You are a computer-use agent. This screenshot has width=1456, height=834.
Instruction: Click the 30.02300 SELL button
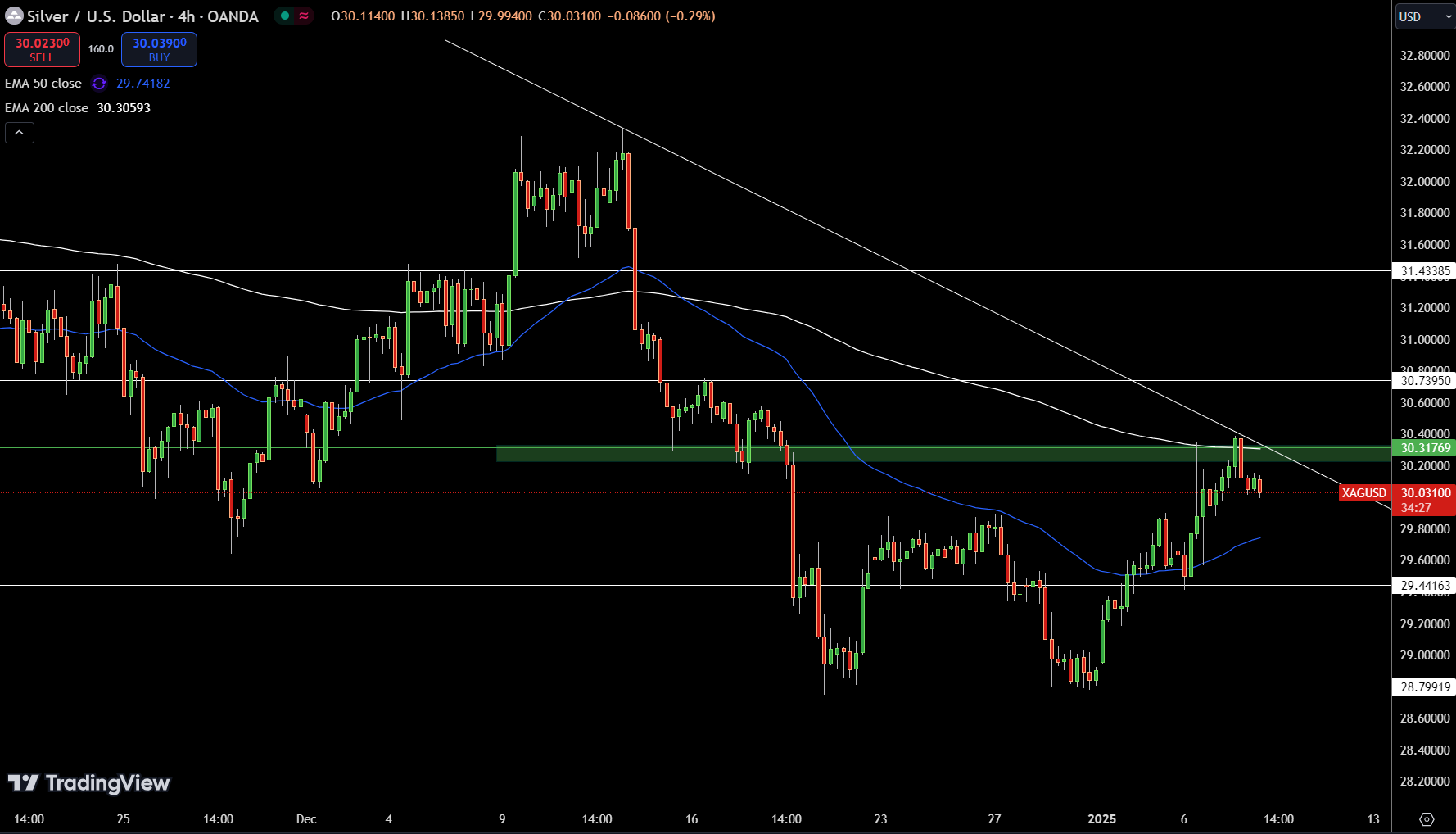42,50
